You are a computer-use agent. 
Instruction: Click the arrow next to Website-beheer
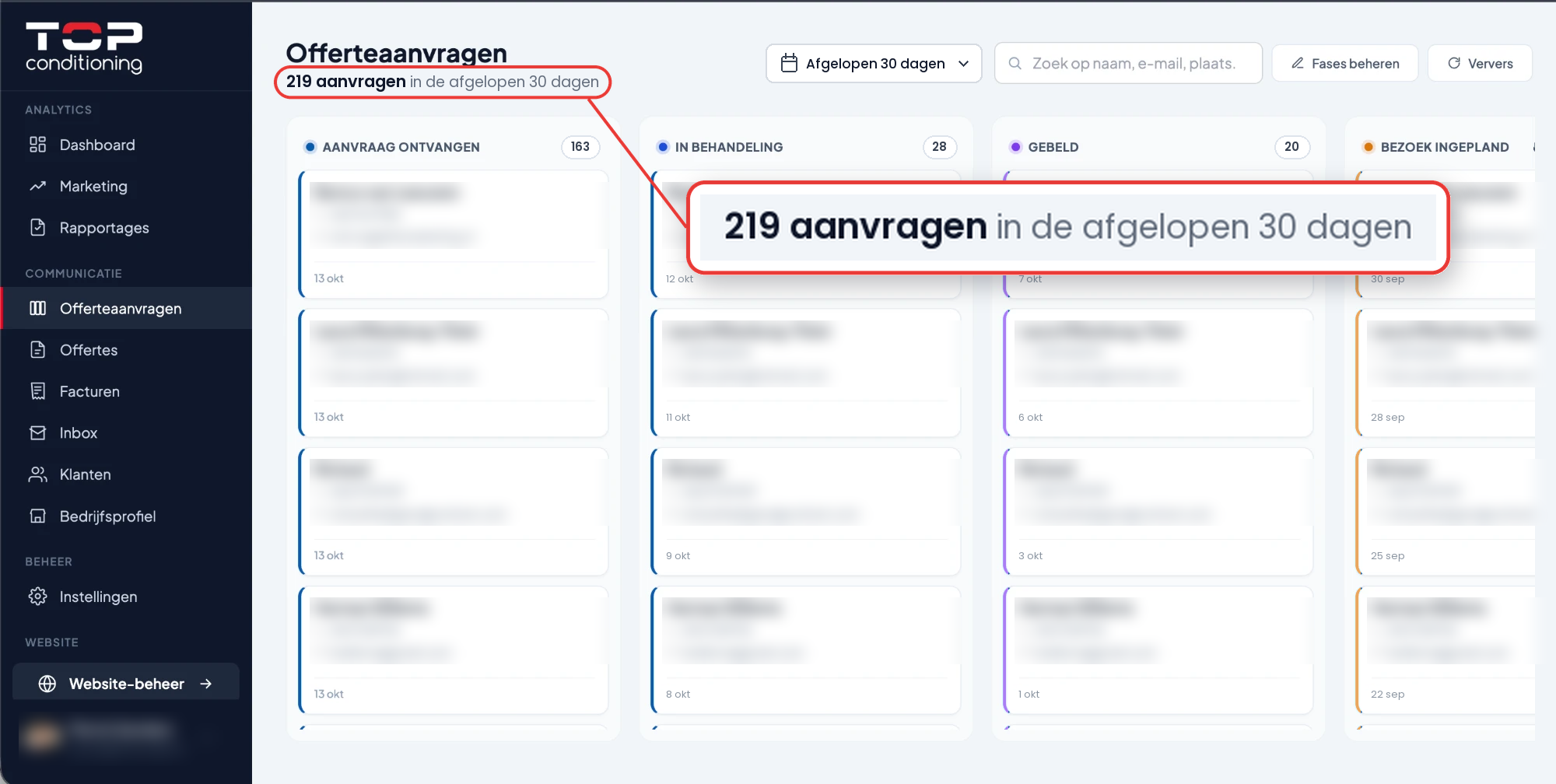point(206,684)
